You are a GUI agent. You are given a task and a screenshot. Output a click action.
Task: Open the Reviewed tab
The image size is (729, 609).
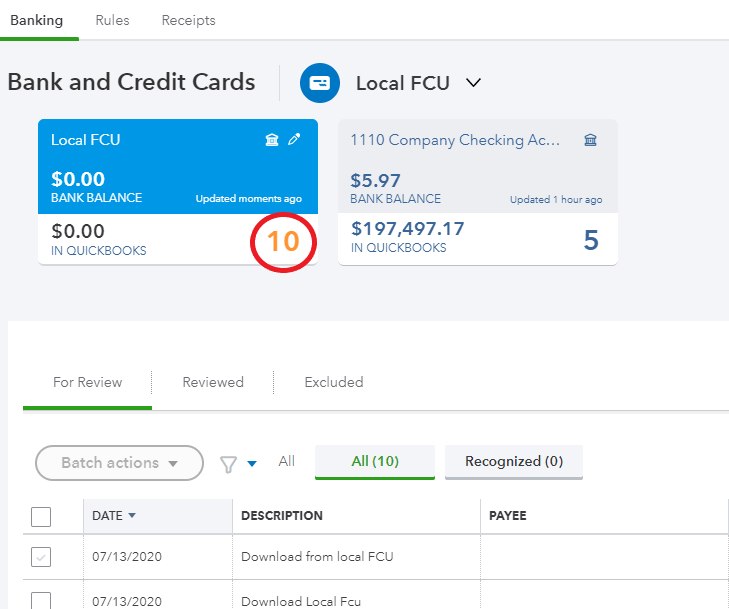click(213, 382)
